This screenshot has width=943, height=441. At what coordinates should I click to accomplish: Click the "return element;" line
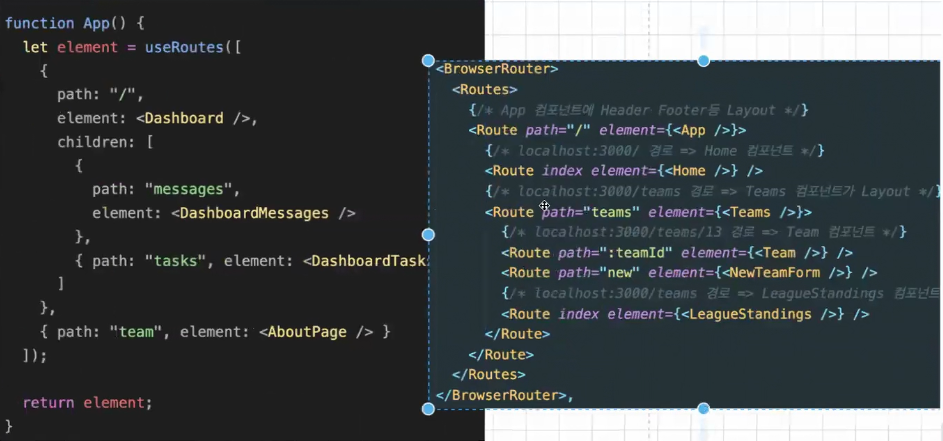pyautogui.click(x=88, y=402)
